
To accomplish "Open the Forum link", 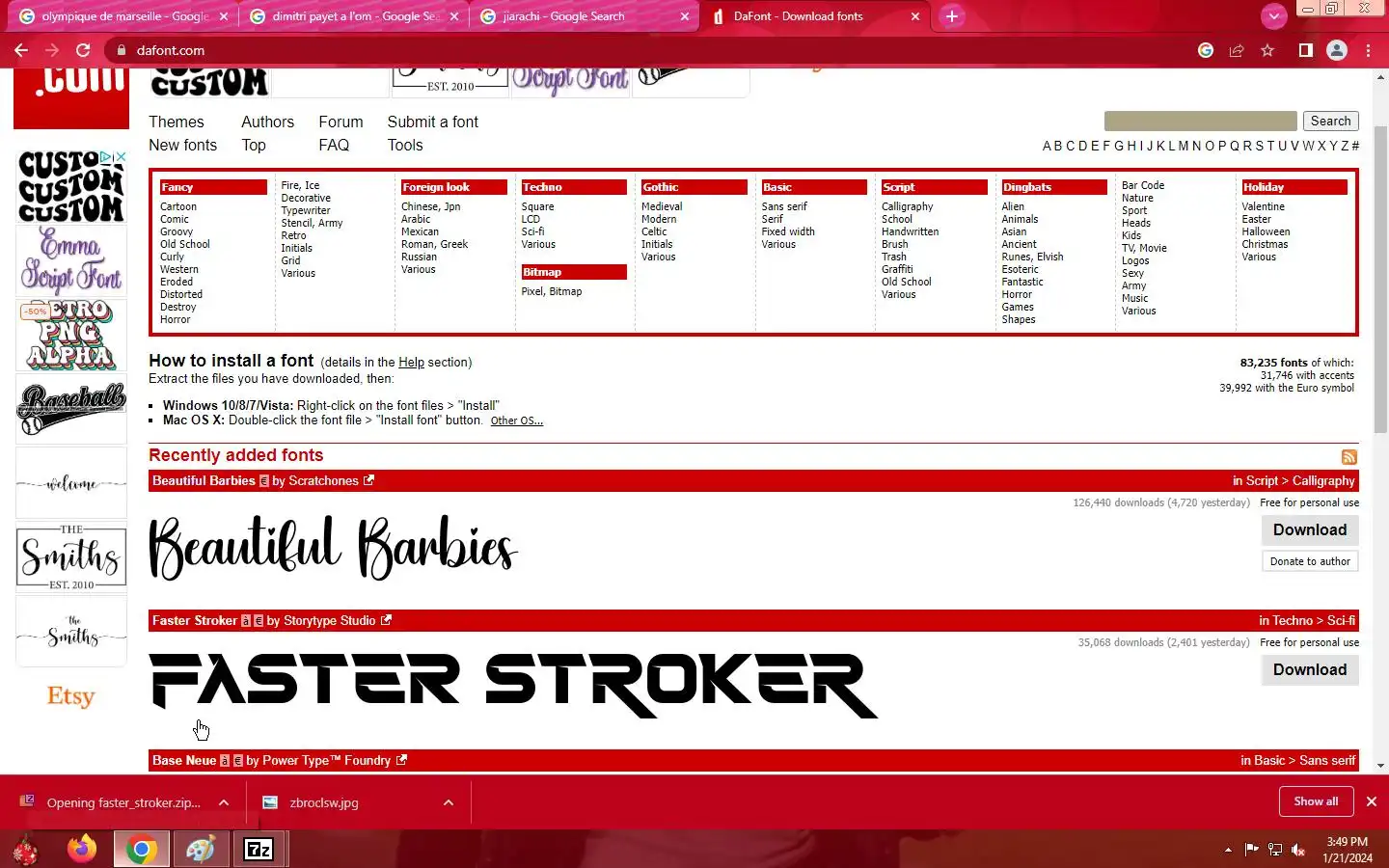I will tap(340, 122).
